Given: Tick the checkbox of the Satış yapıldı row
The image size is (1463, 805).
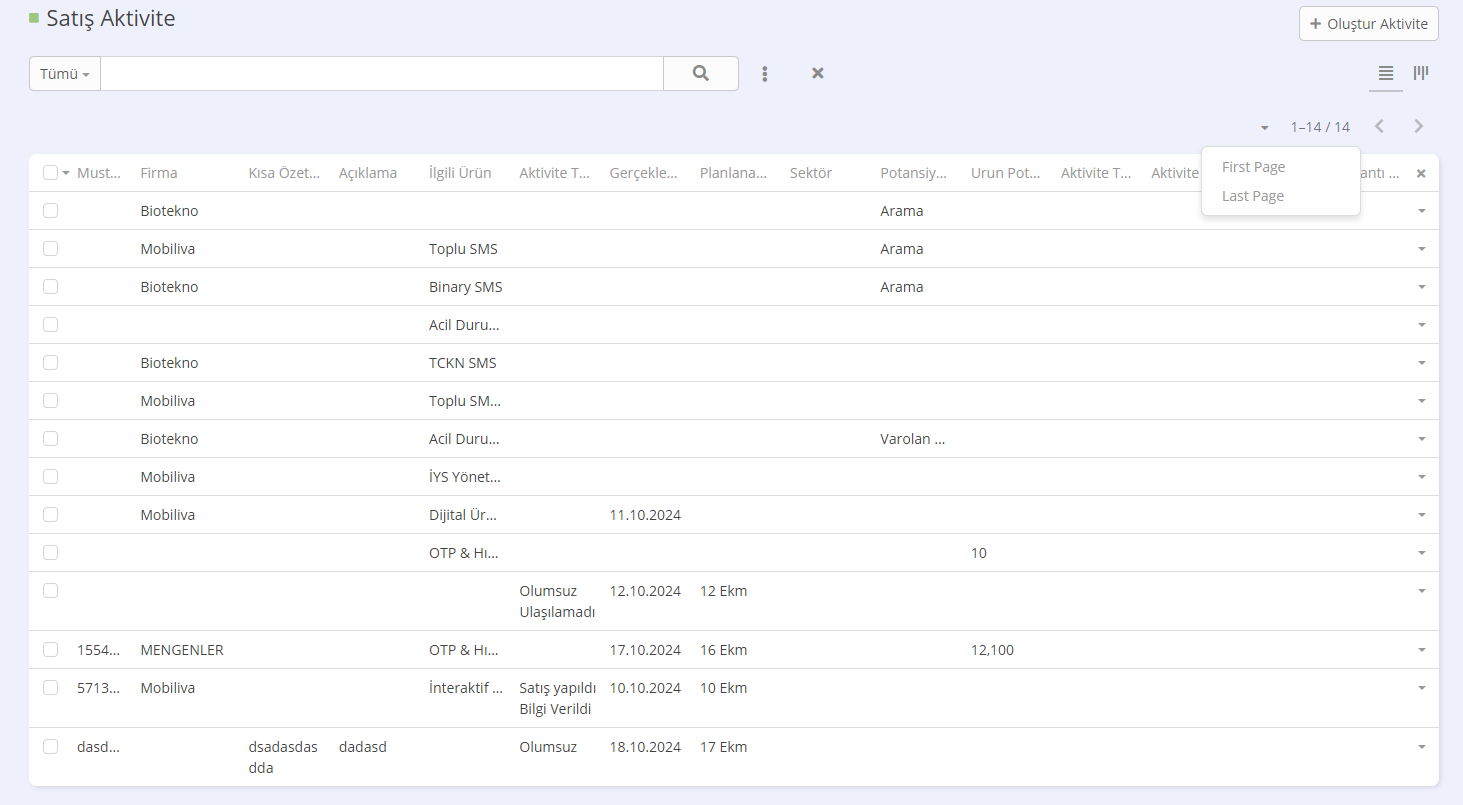Looking at the screenshot, I should 51,687.
